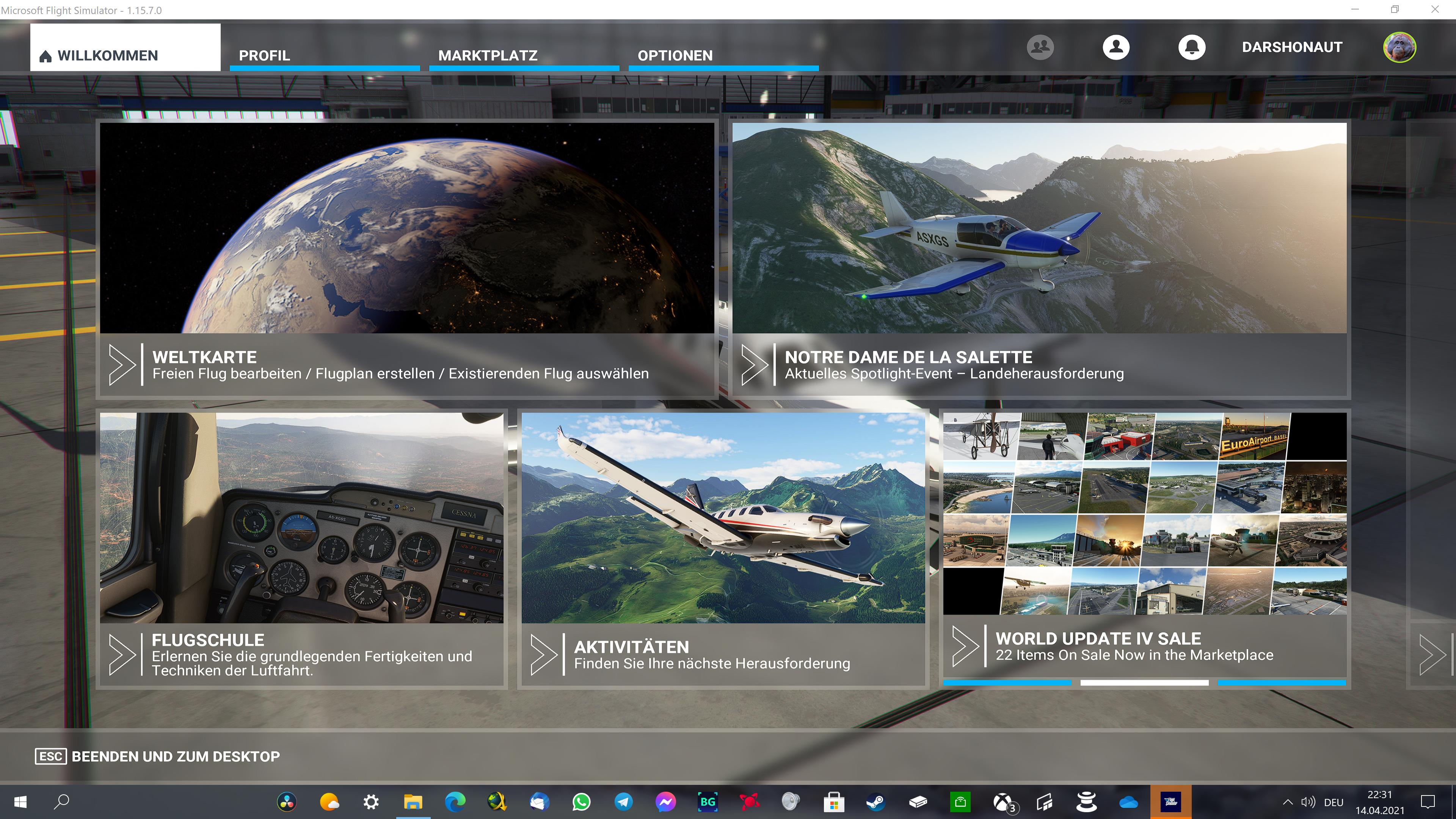1456x819 pixels.
Task: Open the Weltkarte globe image tile
Action: click(x=407, y=228)
